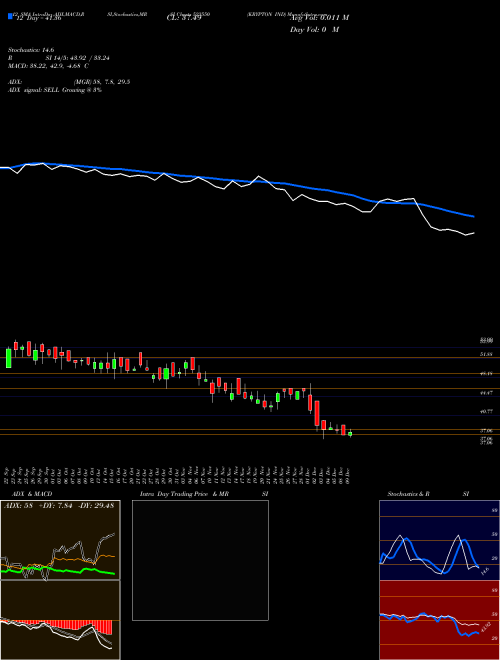
Task: Click the Avg Vol 0.011 M text
Action: tap(319, 18)
